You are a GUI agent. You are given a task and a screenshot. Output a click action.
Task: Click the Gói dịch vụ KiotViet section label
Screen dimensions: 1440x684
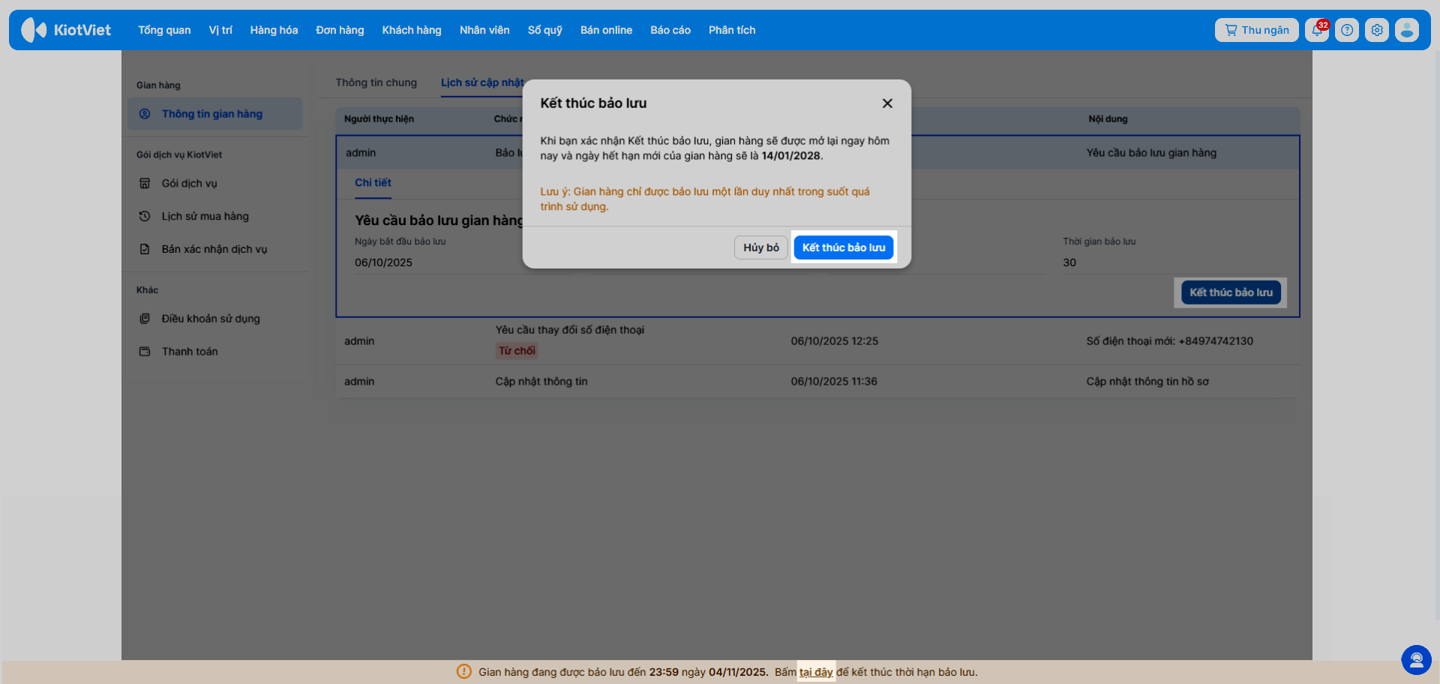179,155
